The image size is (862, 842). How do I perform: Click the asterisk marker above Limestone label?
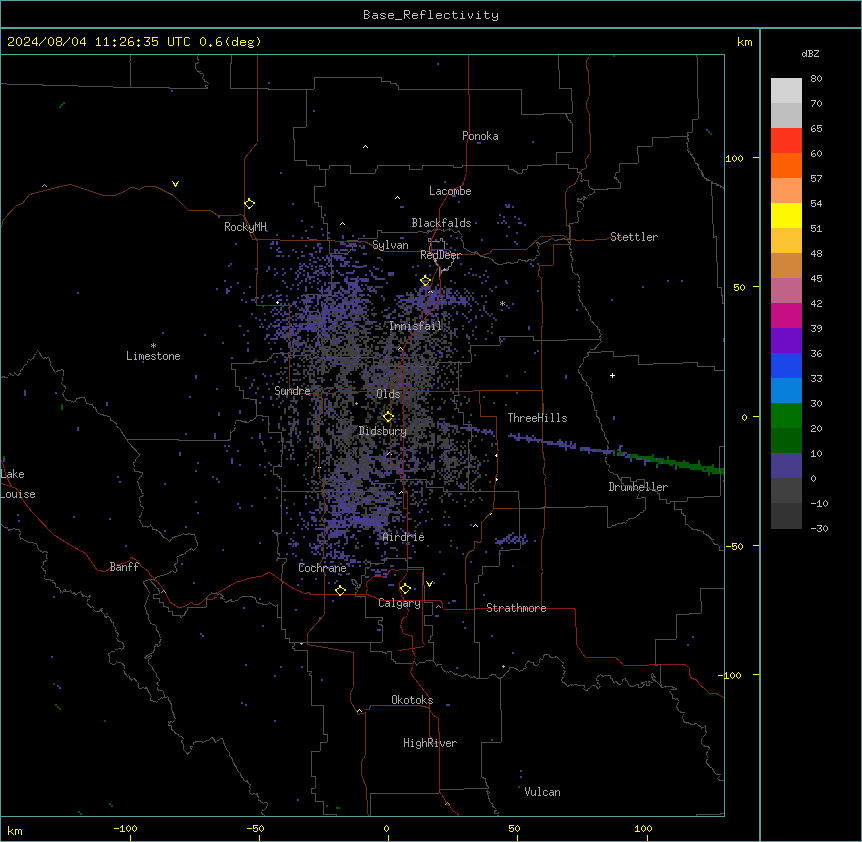pyautogui.click(x=153, y=346)
